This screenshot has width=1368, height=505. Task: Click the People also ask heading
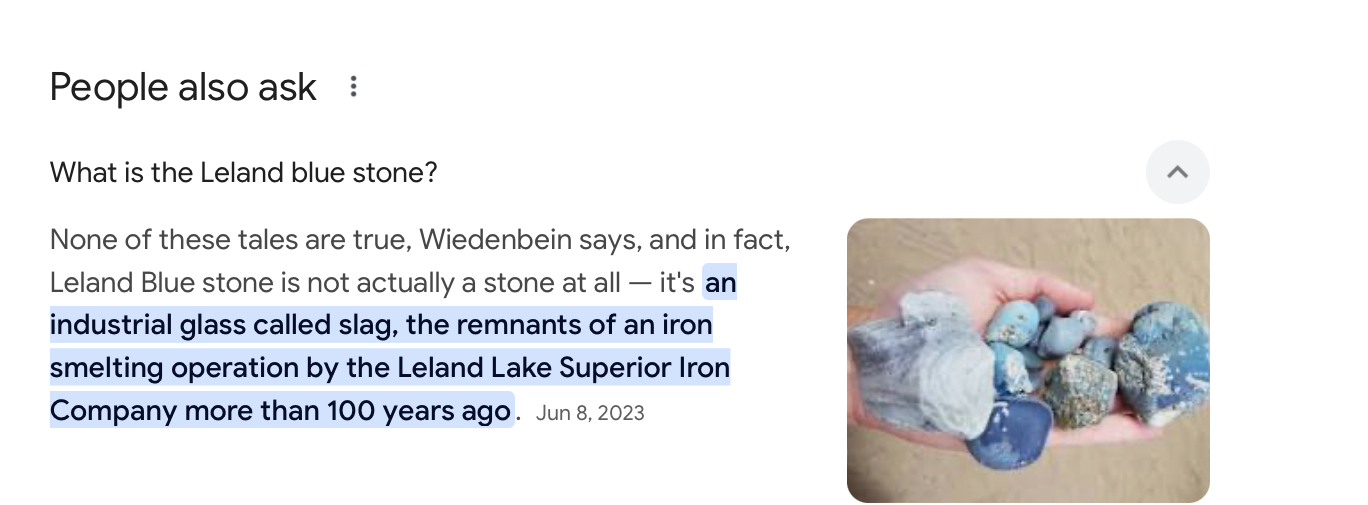click(x=183, y=88)
